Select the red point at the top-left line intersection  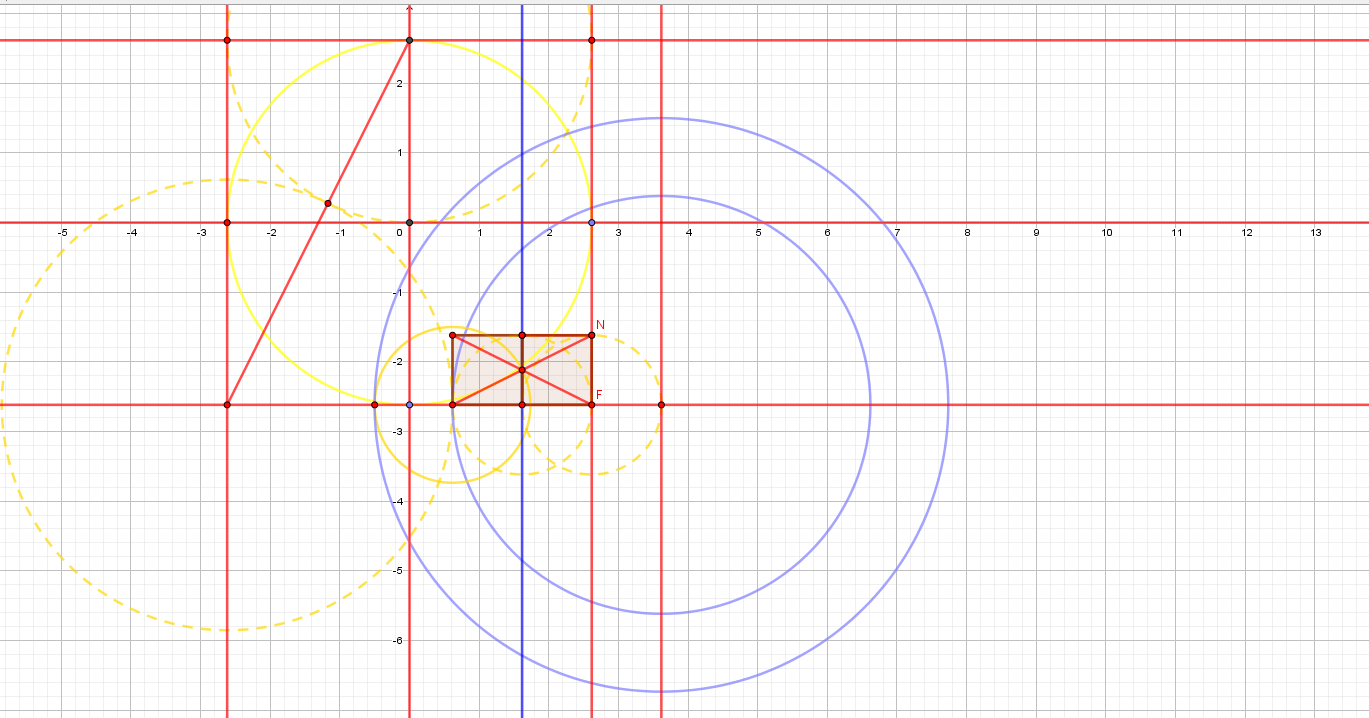click(x=227, y=40)
